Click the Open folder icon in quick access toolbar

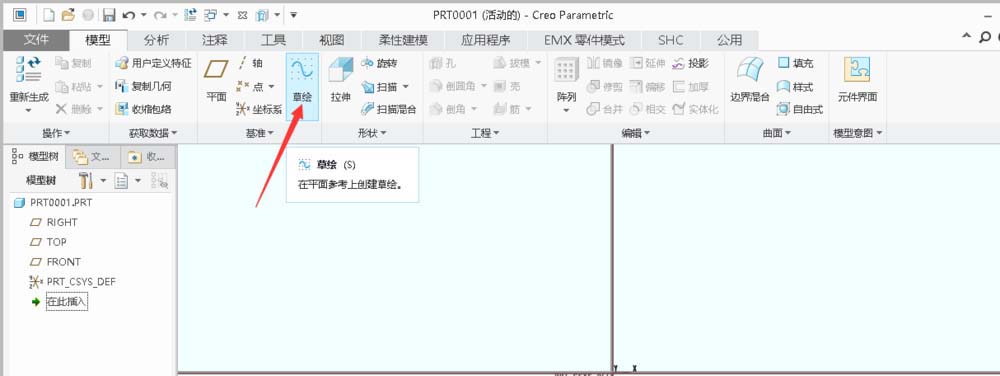(x=68, y=15)
